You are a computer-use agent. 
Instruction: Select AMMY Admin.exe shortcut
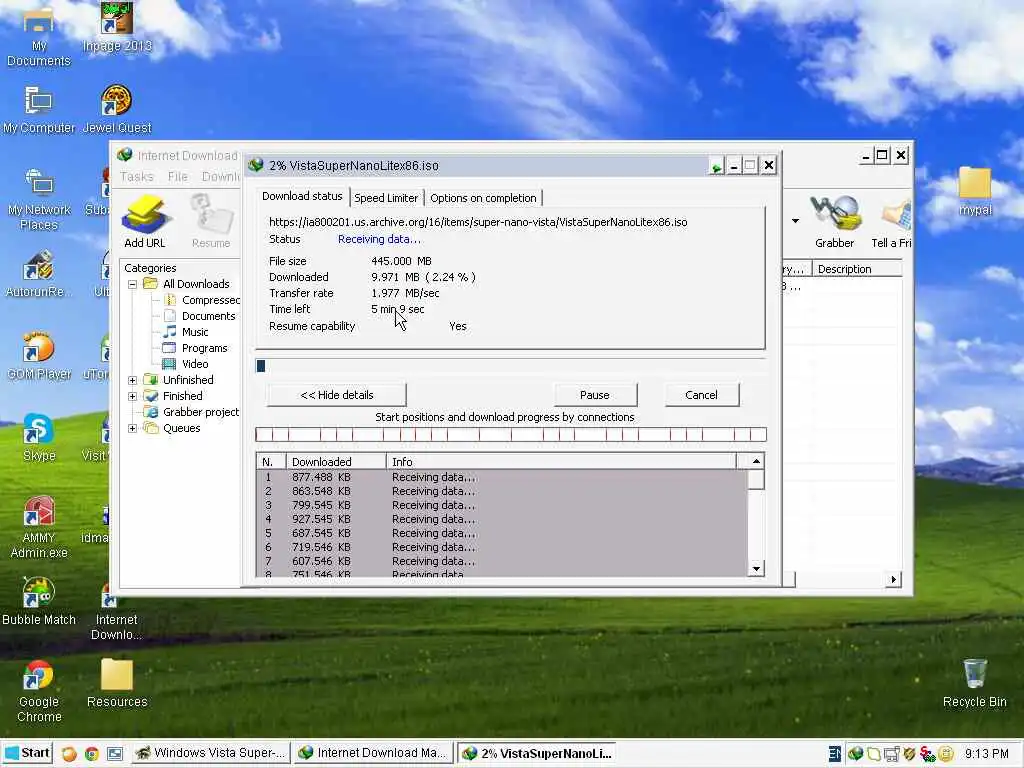click(x=39, y=527)
